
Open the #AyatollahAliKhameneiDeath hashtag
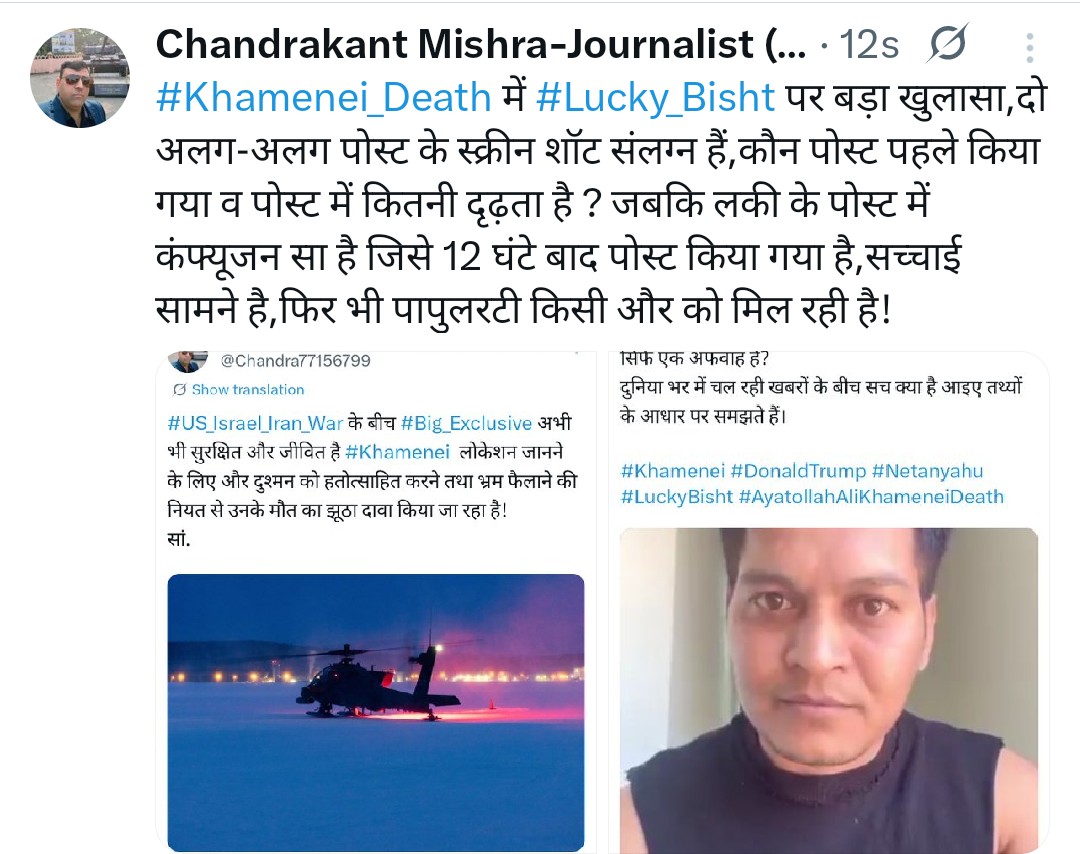point(871,497)
